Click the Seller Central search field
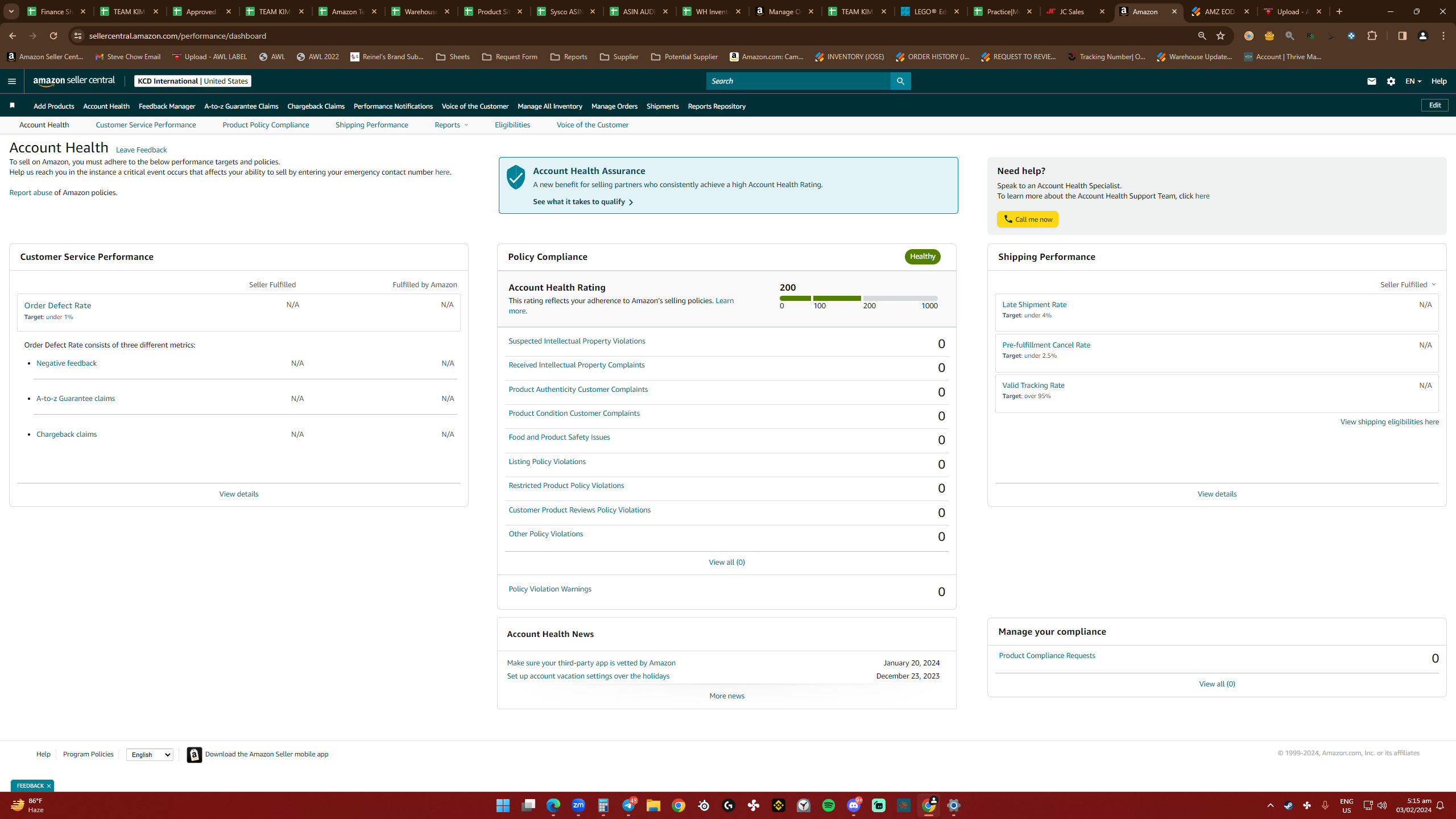 (799, 81)
